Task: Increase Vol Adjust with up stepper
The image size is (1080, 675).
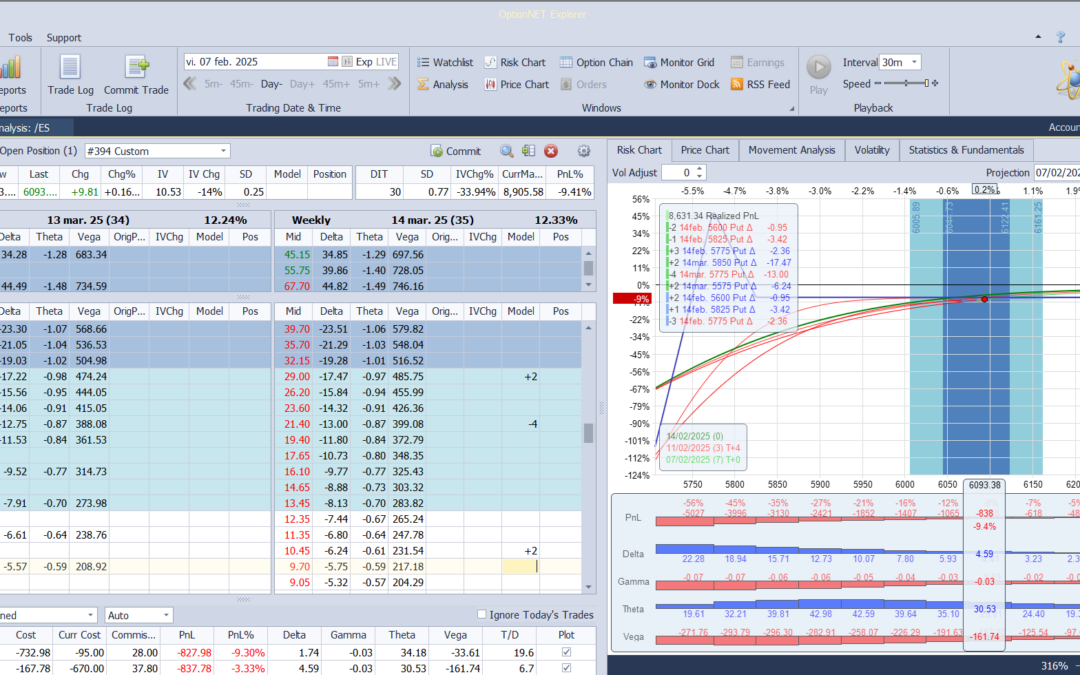Action: [700, 169]
